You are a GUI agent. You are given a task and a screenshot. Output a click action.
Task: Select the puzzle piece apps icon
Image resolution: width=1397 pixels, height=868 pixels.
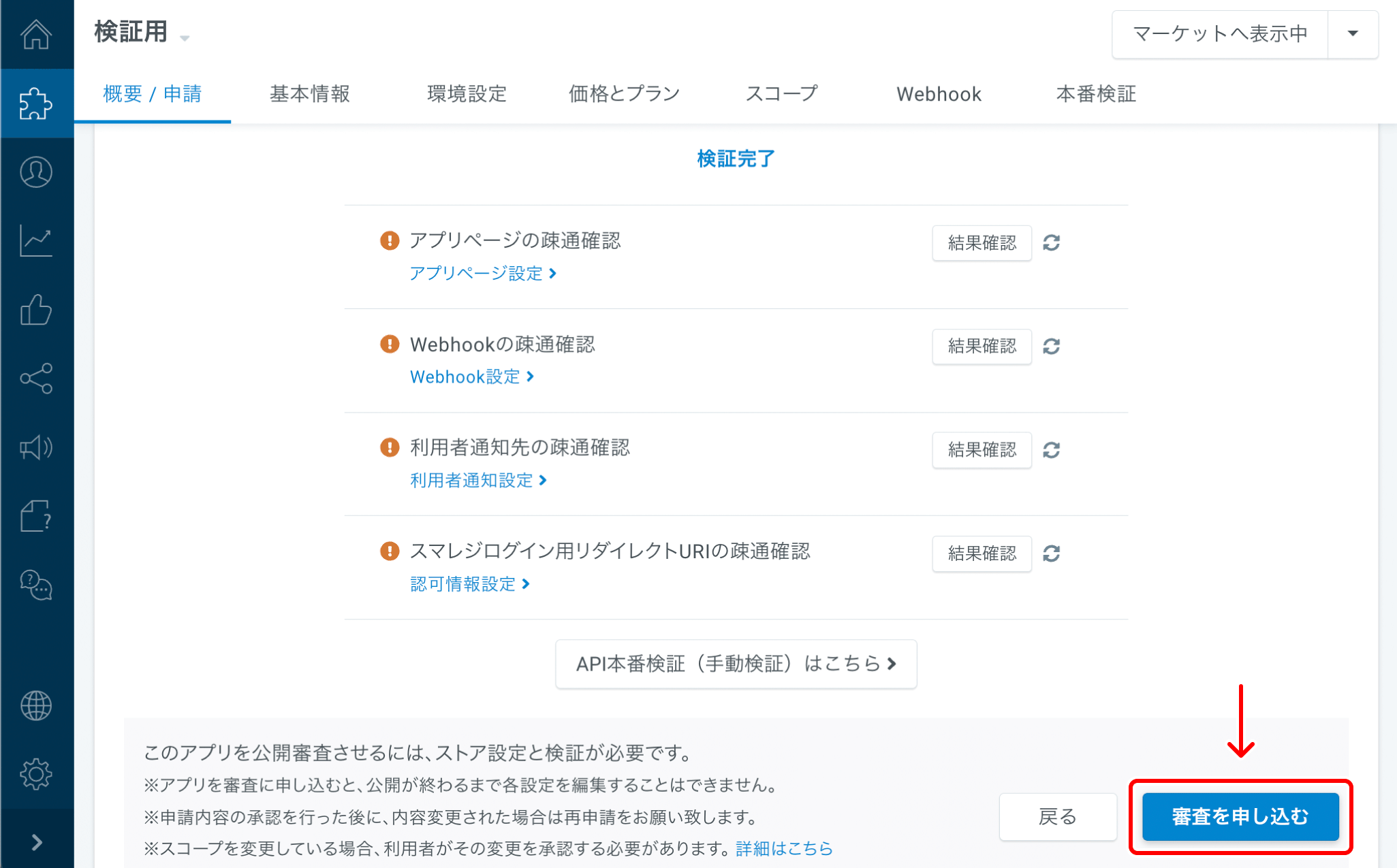(x=36, y=103)
